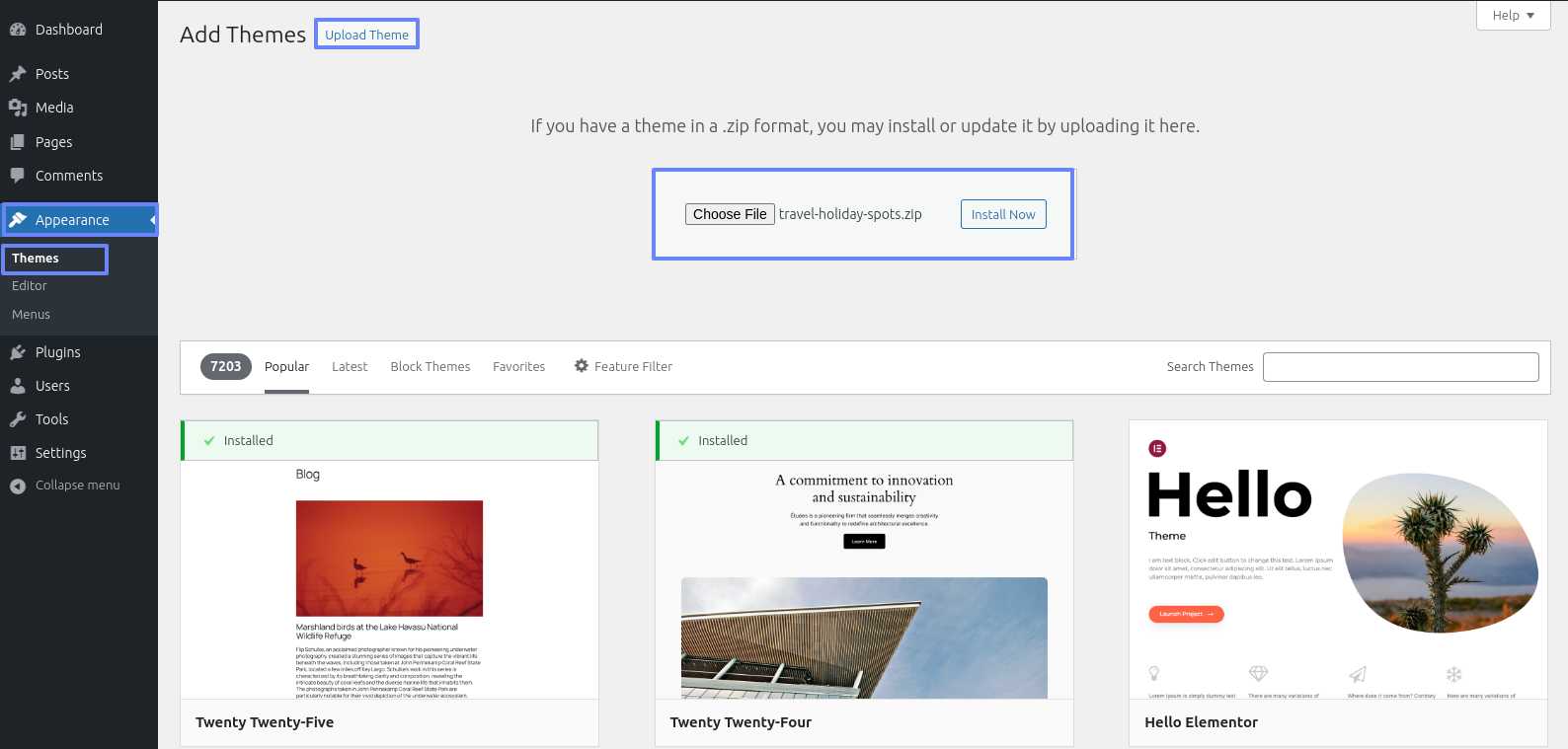Open the Twenty Twenty-Four theme preview

click(x=864, y=580)
